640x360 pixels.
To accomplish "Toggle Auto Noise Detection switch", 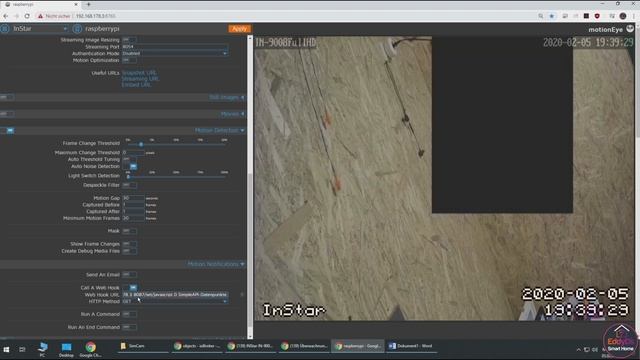I will click(129, 166).
